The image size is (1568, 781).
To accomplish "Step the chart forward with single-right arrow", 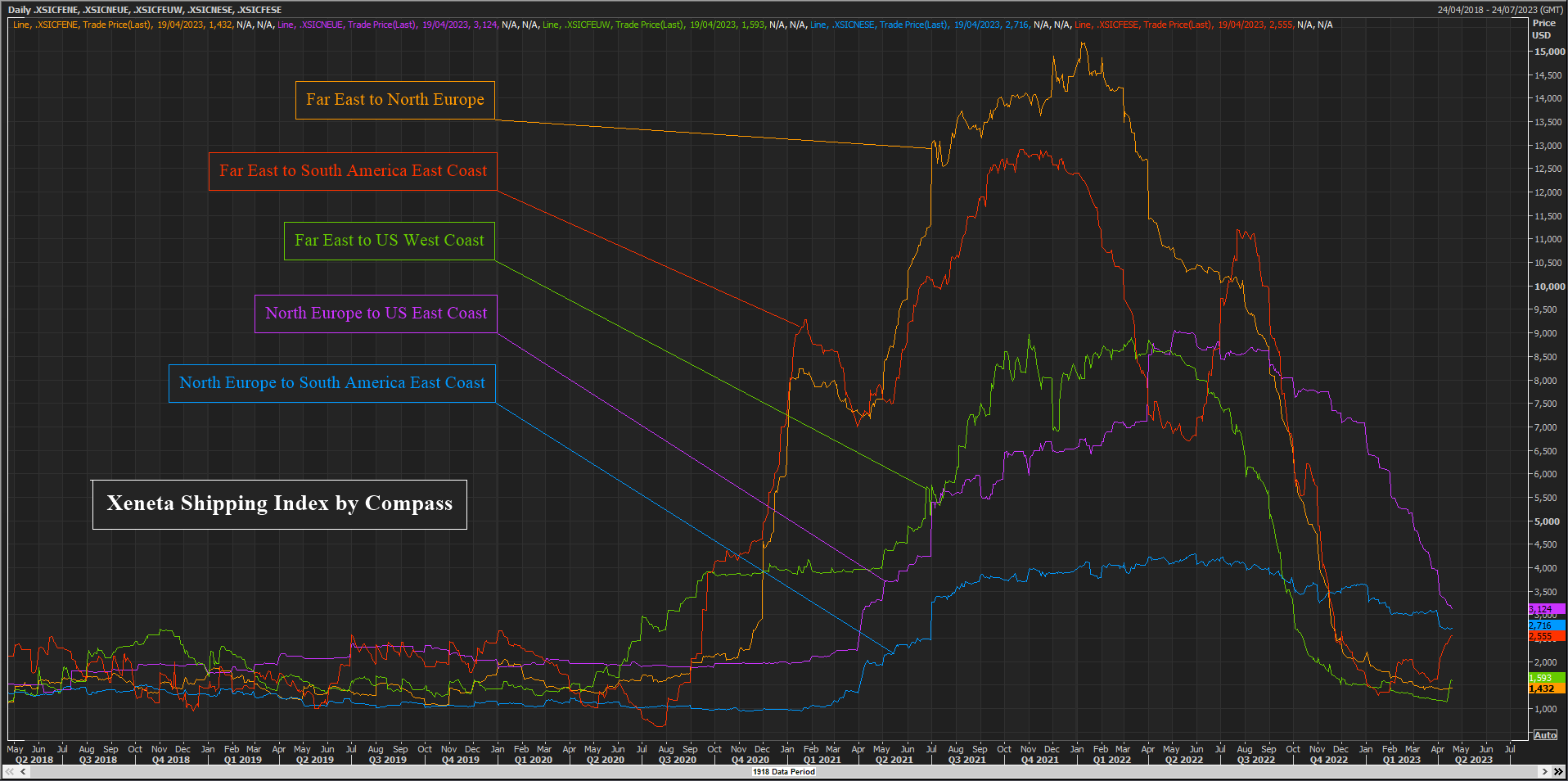I will click(1545, 772).
